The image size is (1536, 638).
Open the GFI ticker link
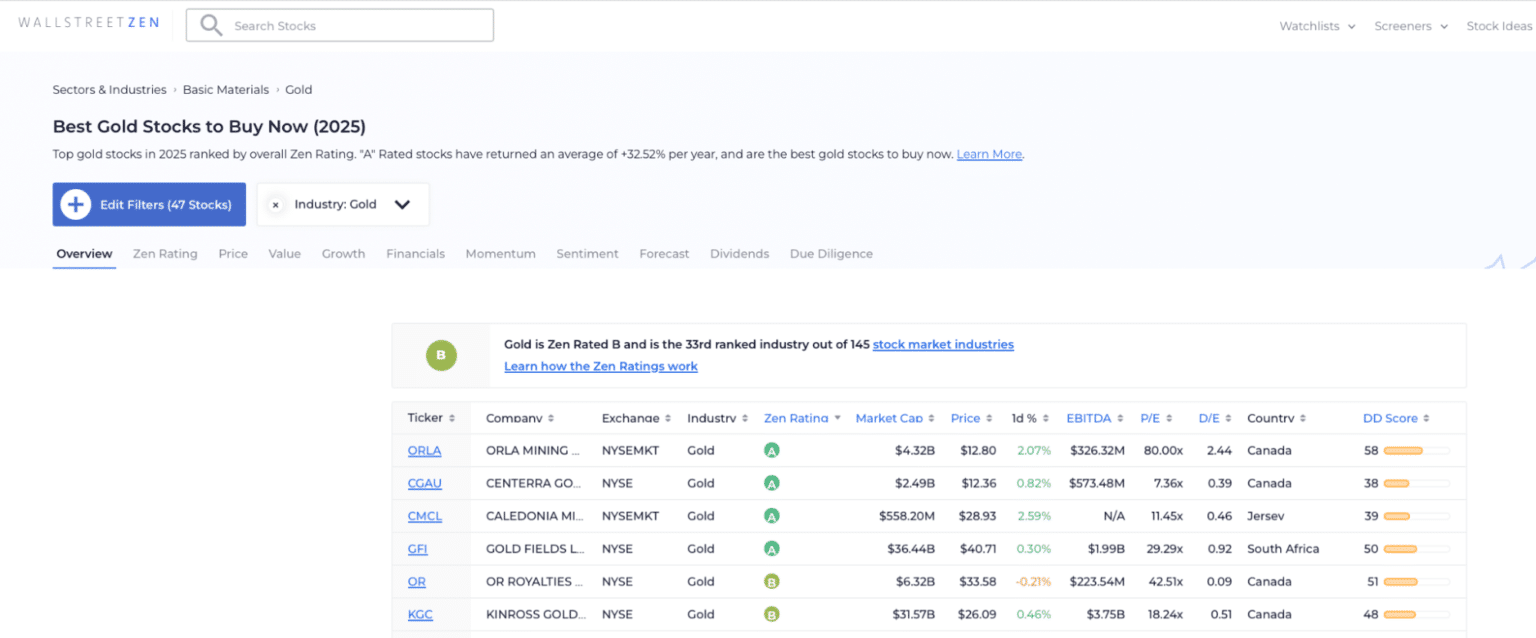click(417, 549)
